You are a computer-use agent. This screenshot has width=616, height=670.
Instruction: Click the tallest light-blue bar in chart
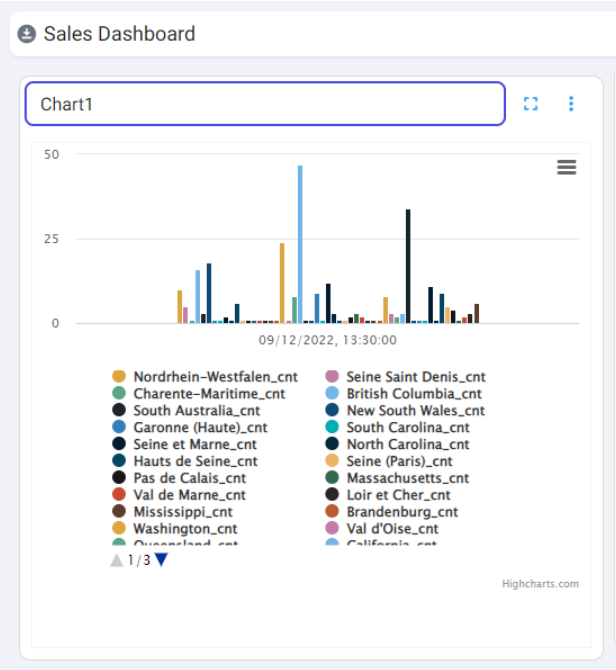coord(300,244)
